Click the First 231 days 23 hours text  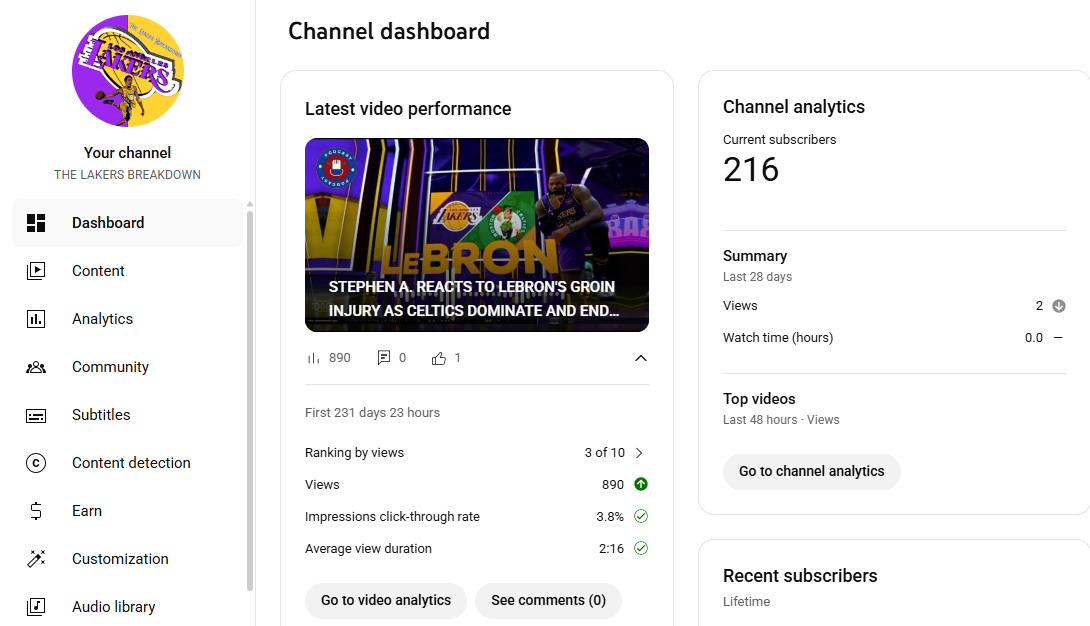(372, 413)
